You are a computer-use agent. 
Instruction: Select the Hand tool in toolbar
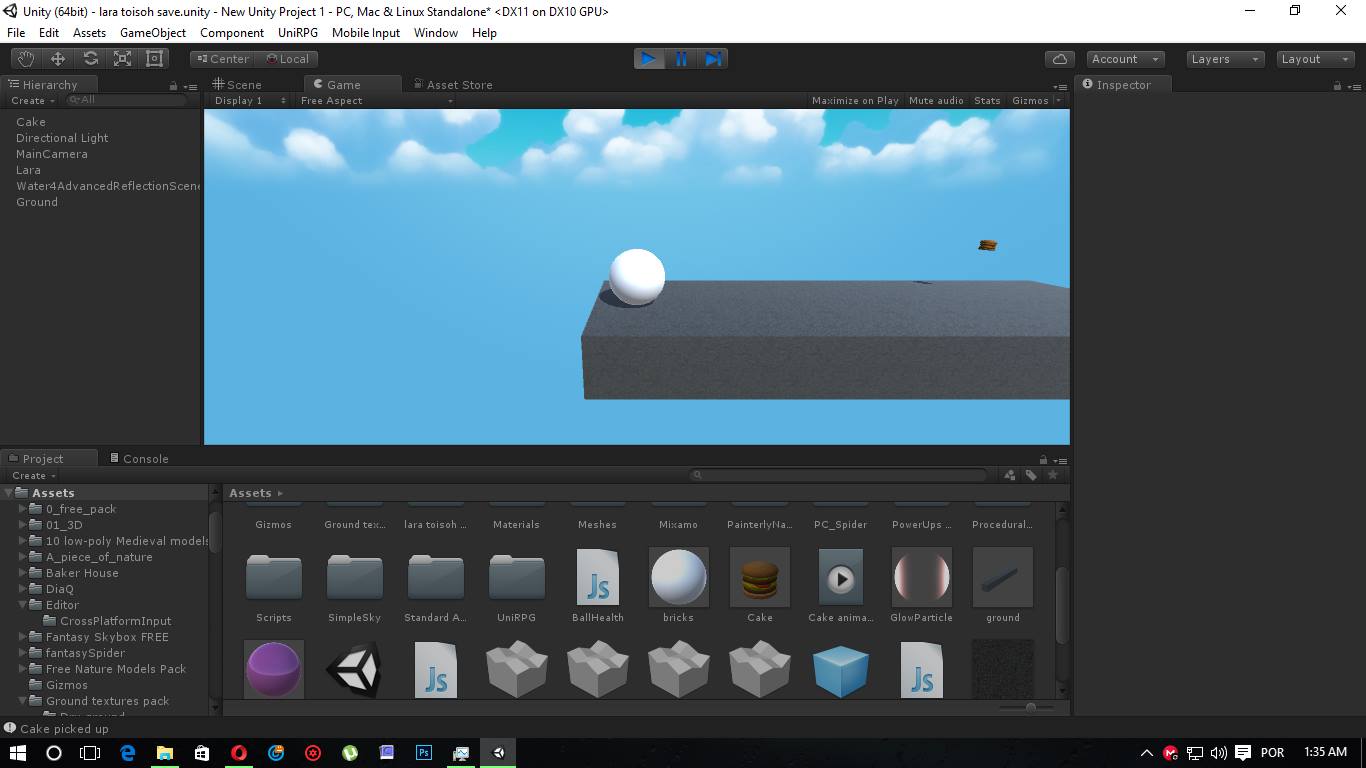(26, 59)
